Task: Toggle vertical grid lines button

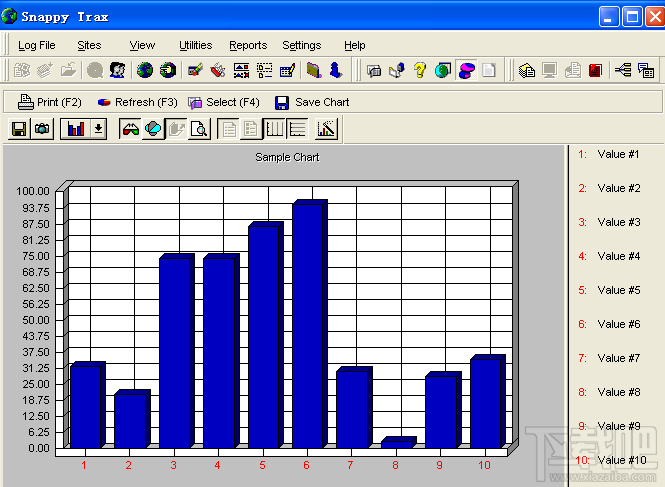Action: click(273, 129)
